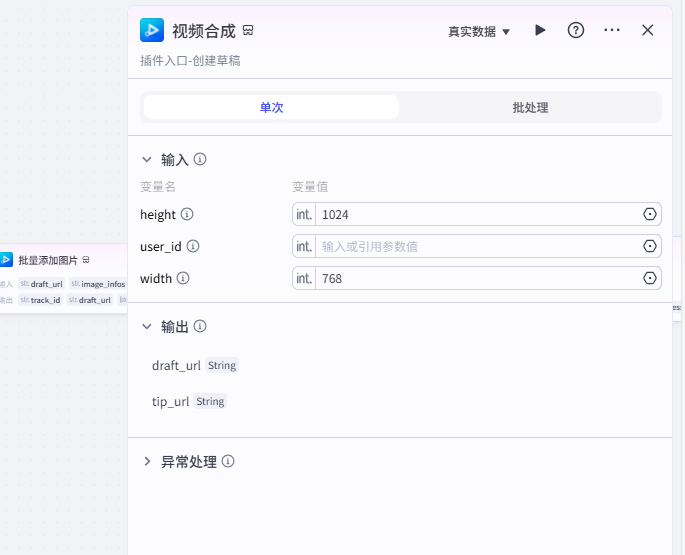Open the 真实数据 dropdown
This screenshot has width=685, height=555.
tap(479, 31)
